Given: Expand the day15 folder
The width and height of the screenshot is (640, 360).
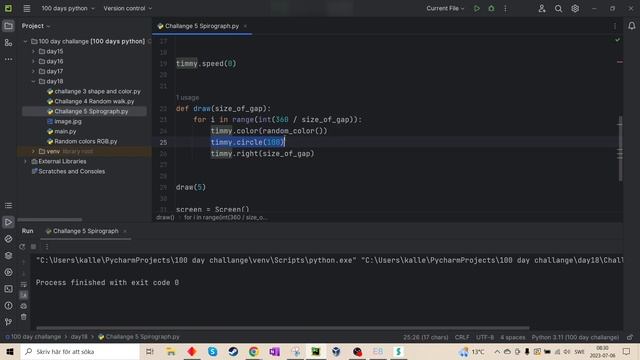Looking at the screenshot, I should [33, 51].
